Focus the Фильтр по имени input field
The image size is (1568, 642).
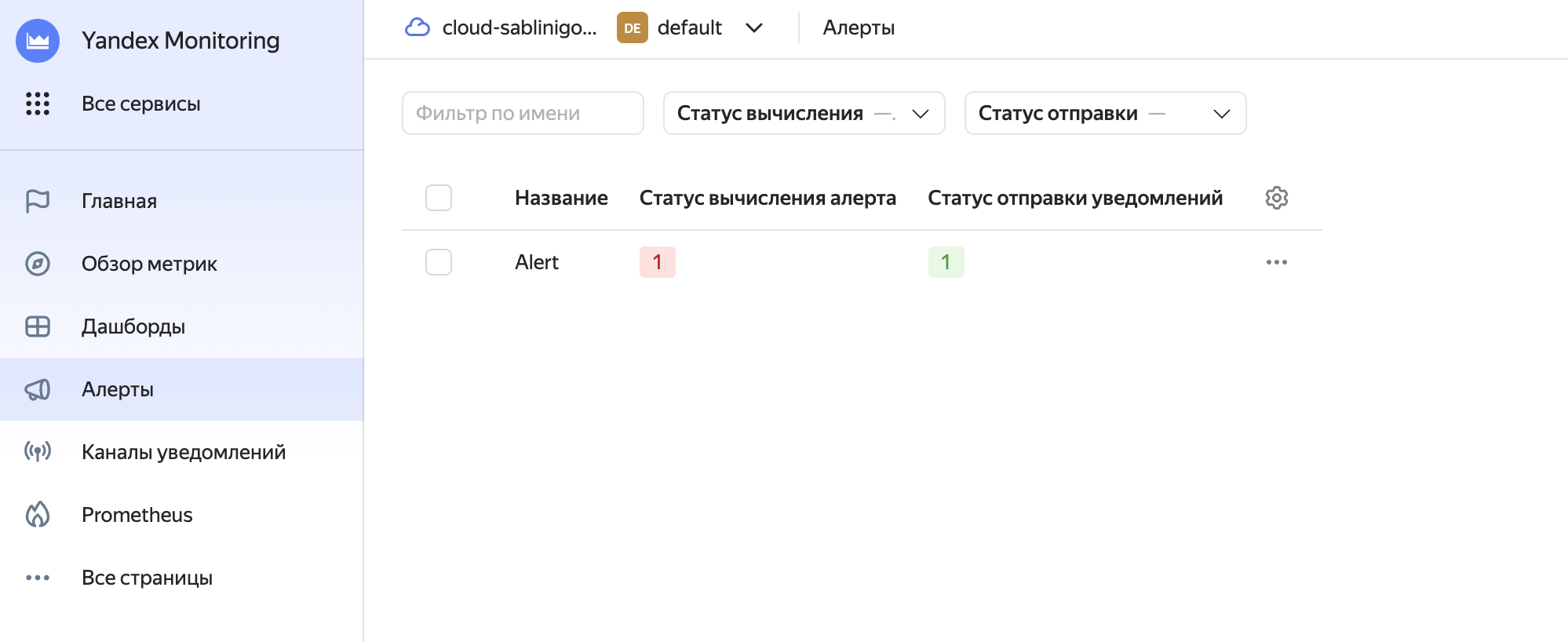523,113
